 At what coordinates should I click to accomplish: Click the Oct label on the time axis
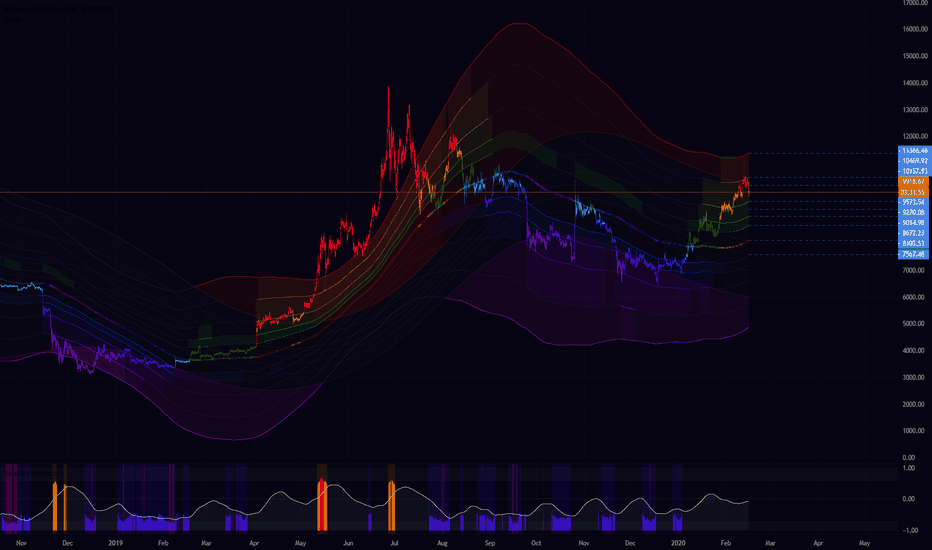536,543
